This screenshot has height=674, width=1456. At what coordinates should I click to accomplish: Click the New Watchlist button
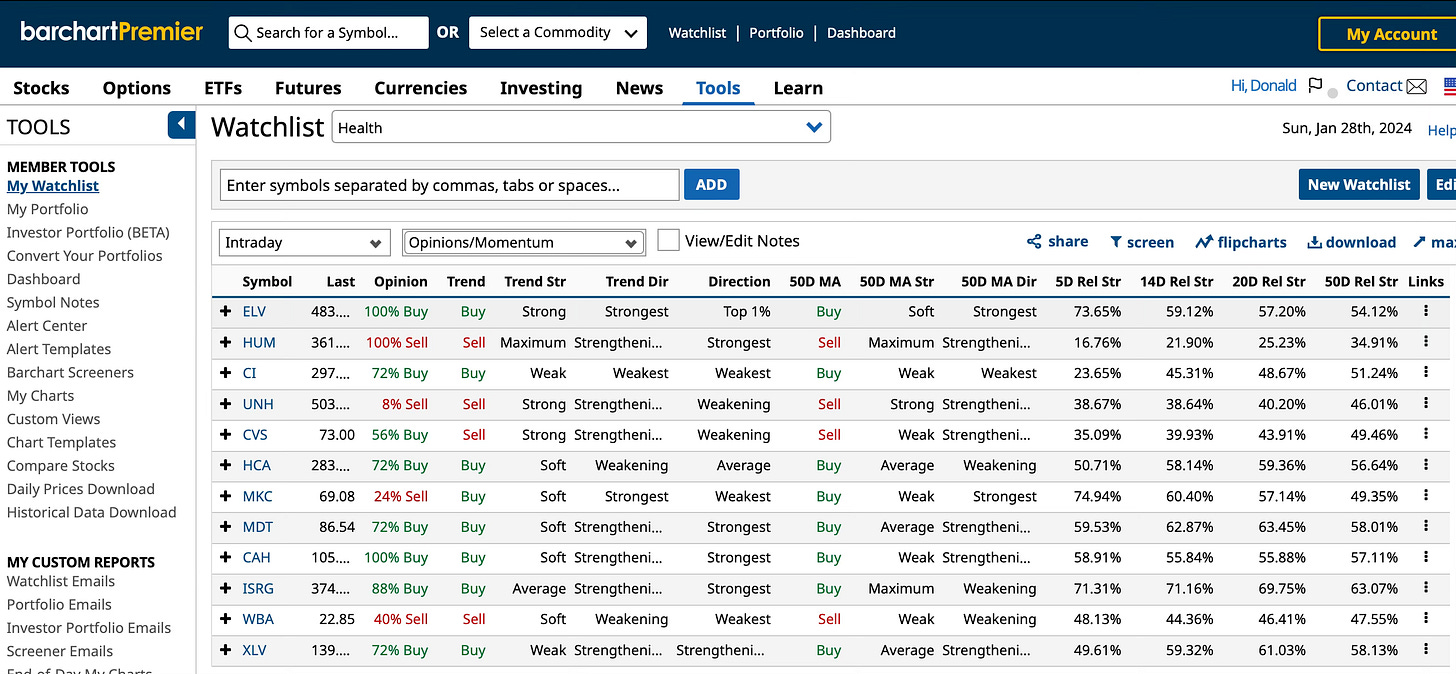tap(1359, 184)
